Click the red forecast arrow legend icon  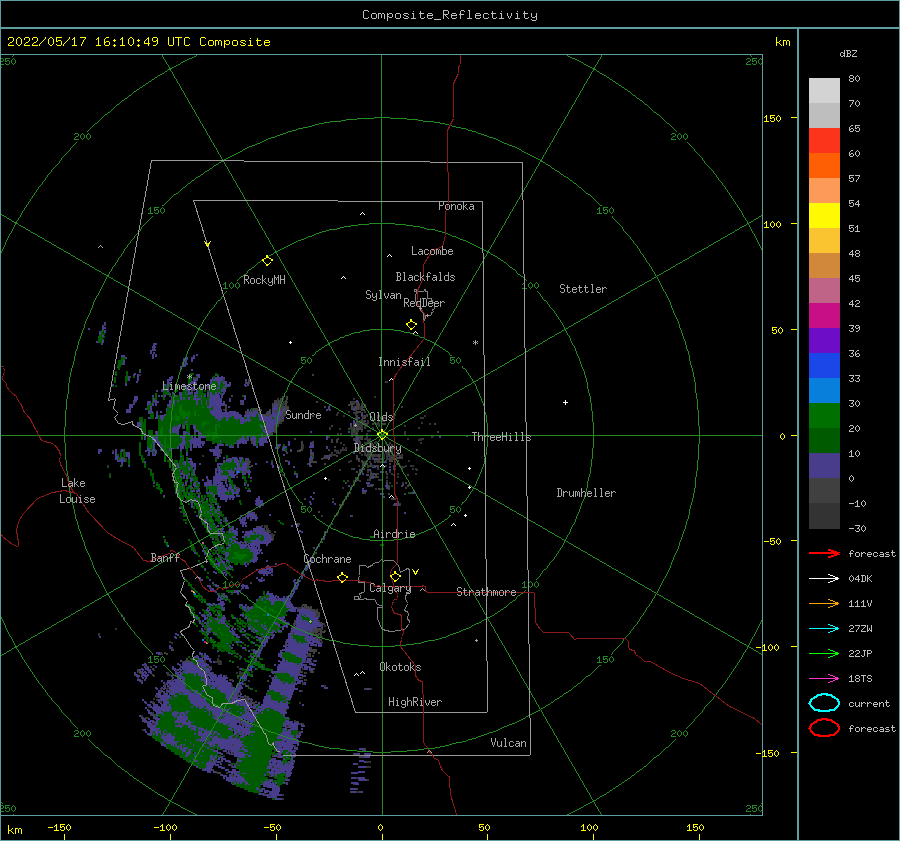click(x=824, y=553)
